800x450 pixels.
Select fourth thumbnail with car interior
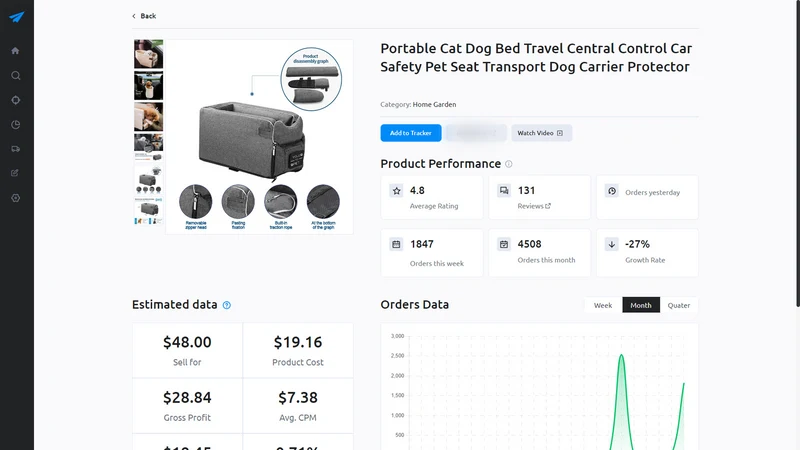148,148
